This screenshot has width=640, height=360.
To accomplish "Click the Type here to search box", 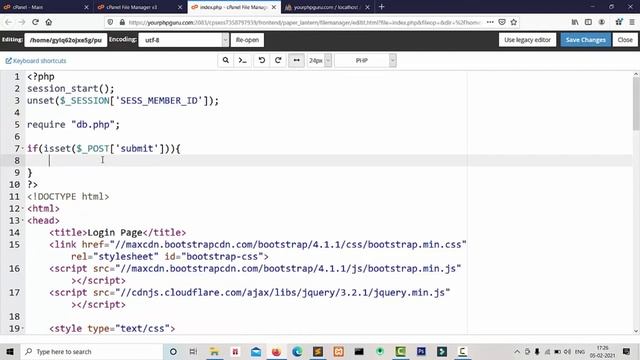I will tap(91, 351).
